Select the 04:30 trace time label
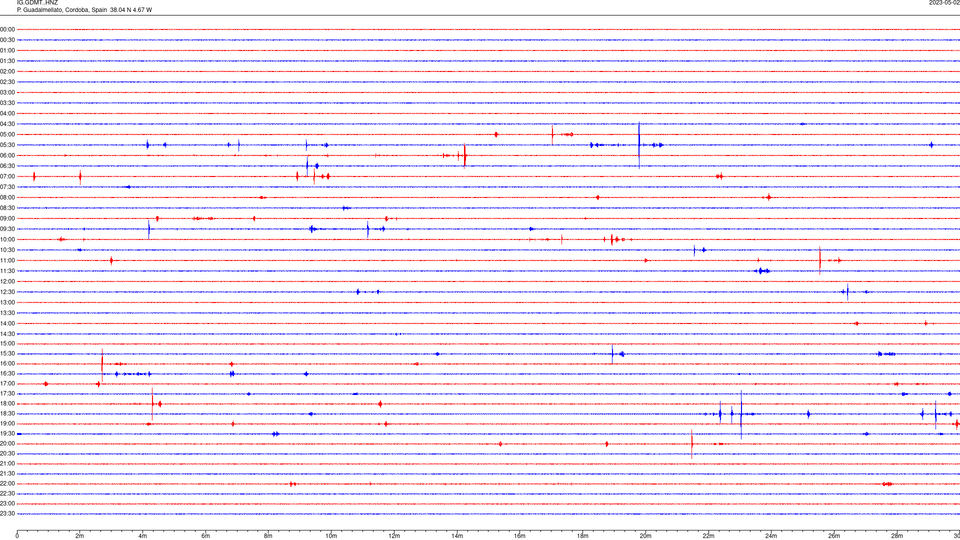This screenshot has height=540, width=960. 7,124
